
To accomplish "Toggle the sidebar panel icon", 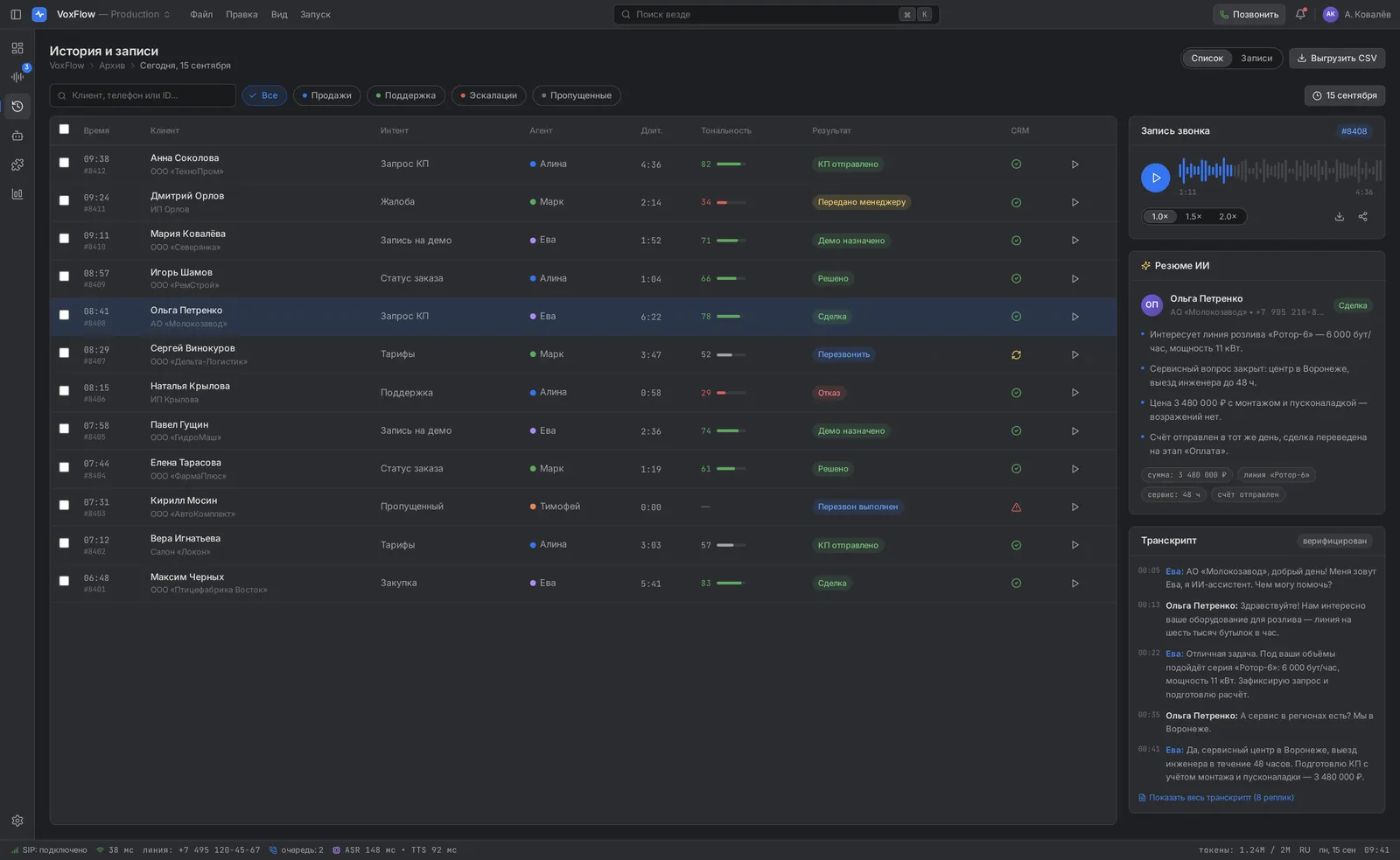I will tap(16, 14).
